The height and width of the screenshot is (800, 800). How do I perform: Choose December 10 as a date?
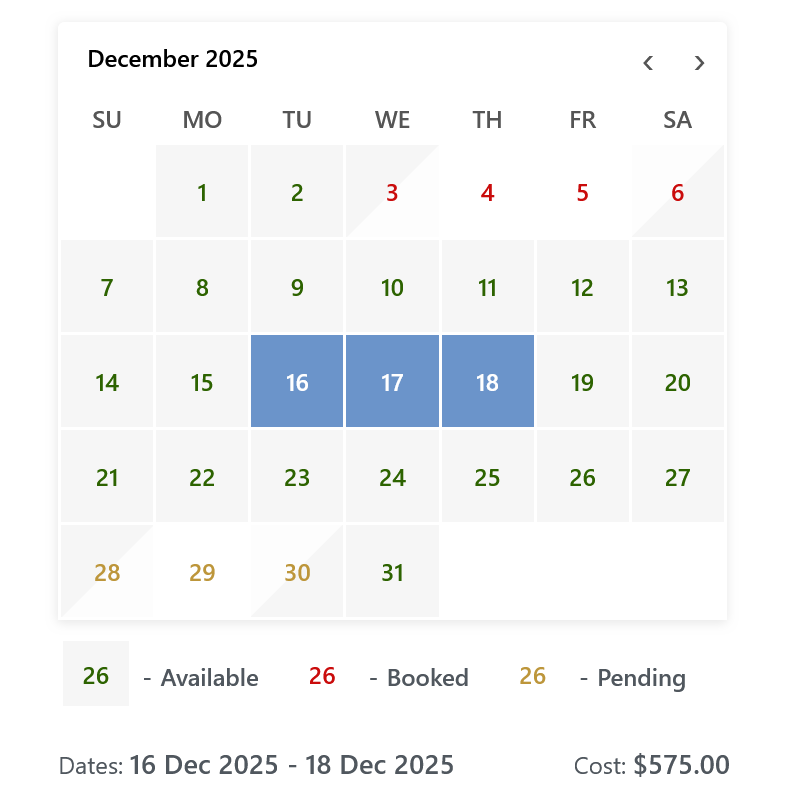click(392, 286)
